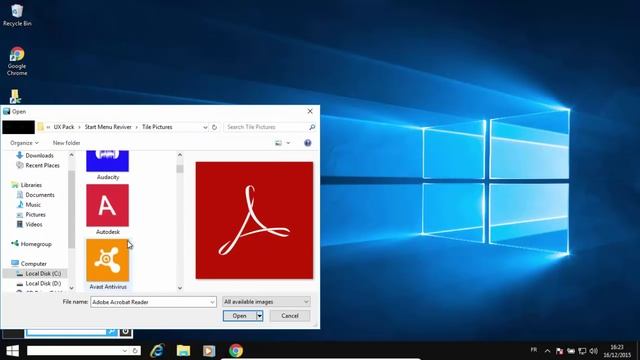The width and height of the screenshot is (640, 360).
Task: Click the taskbar clock
Action: point(617,351)
